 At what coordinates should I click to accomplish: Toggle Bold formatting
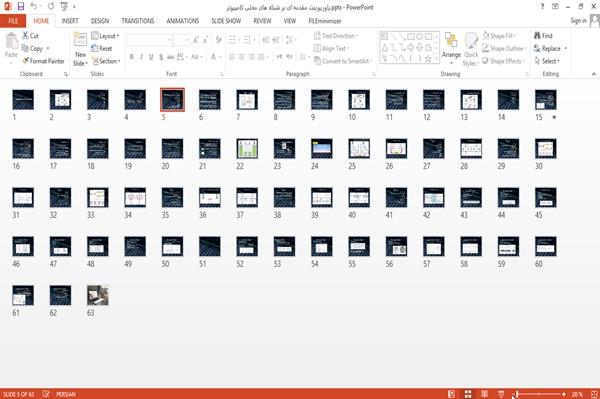(x=132, y=57)
